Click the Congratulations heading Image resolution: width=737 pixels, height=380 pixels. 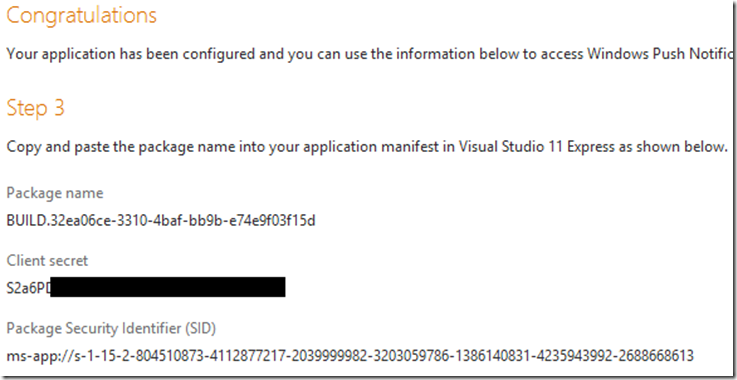coord(81,16)
